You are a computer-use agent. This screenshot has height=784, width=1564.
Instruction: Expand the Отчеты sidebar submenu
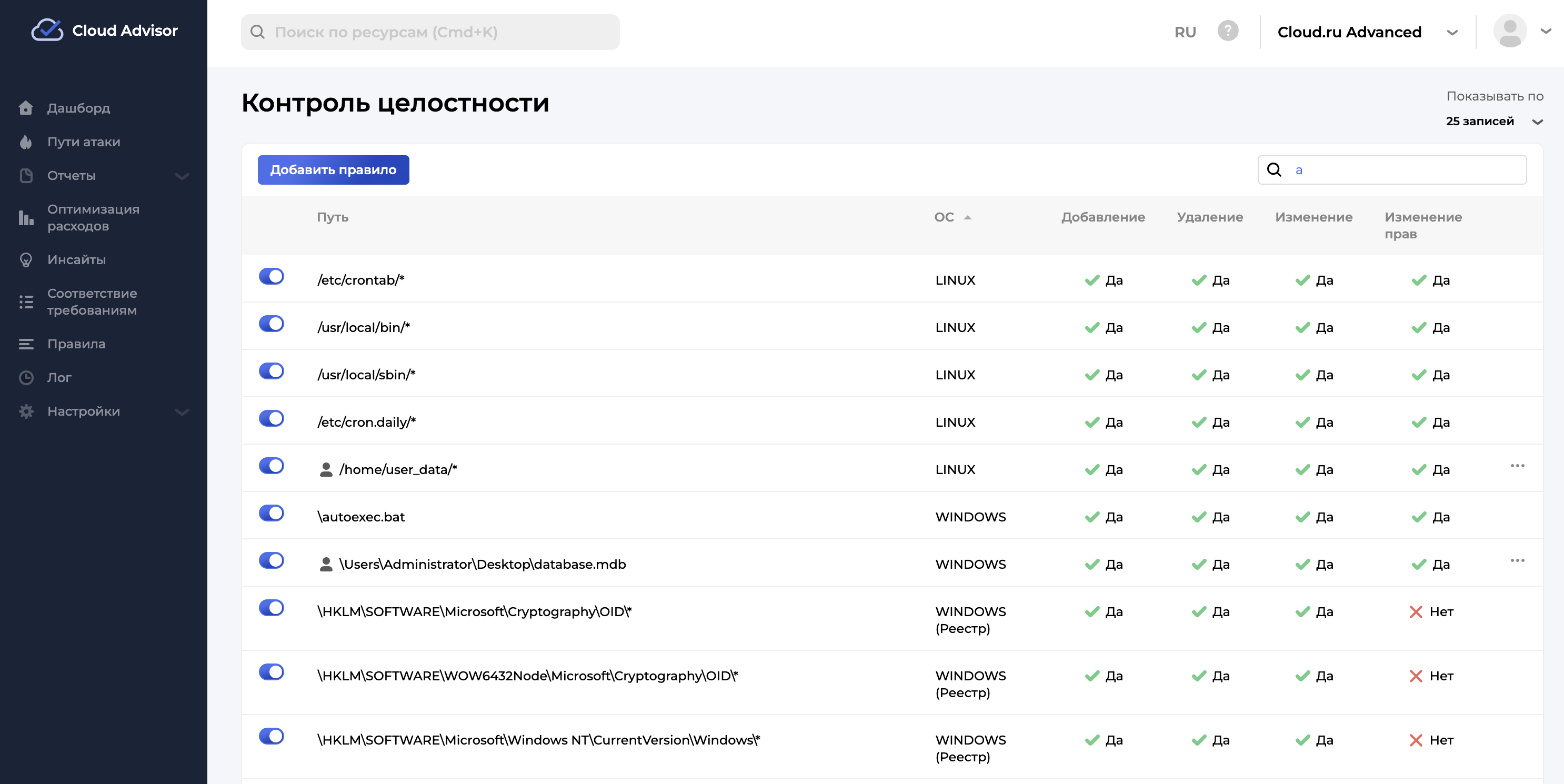click(182, 176)
